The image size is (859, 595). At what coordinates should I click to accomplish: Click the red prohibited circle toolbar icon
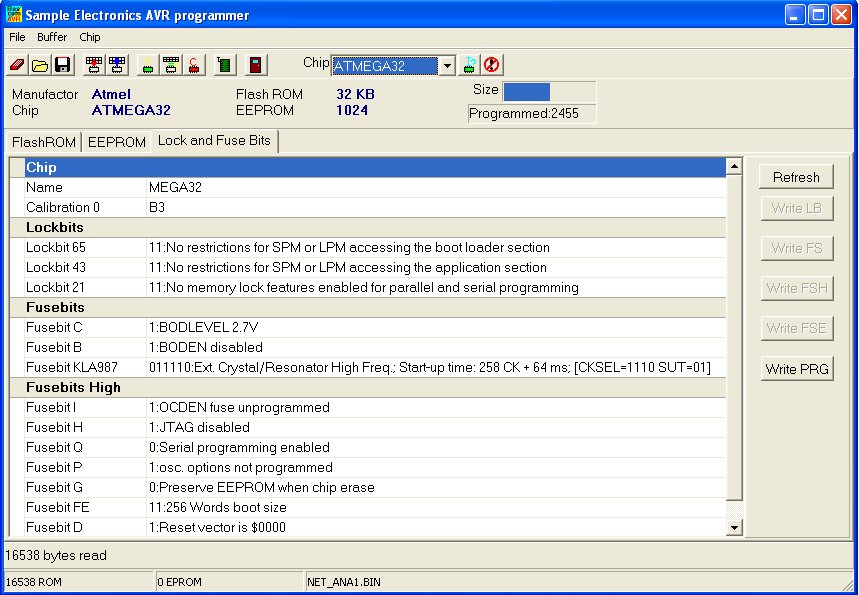[x=491, y=65]
